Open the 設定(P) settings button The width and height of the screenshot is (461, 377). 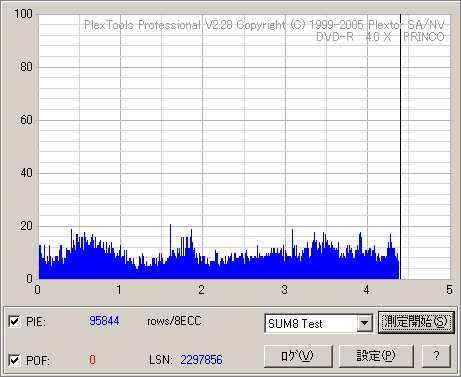click(x=376, y=356)
